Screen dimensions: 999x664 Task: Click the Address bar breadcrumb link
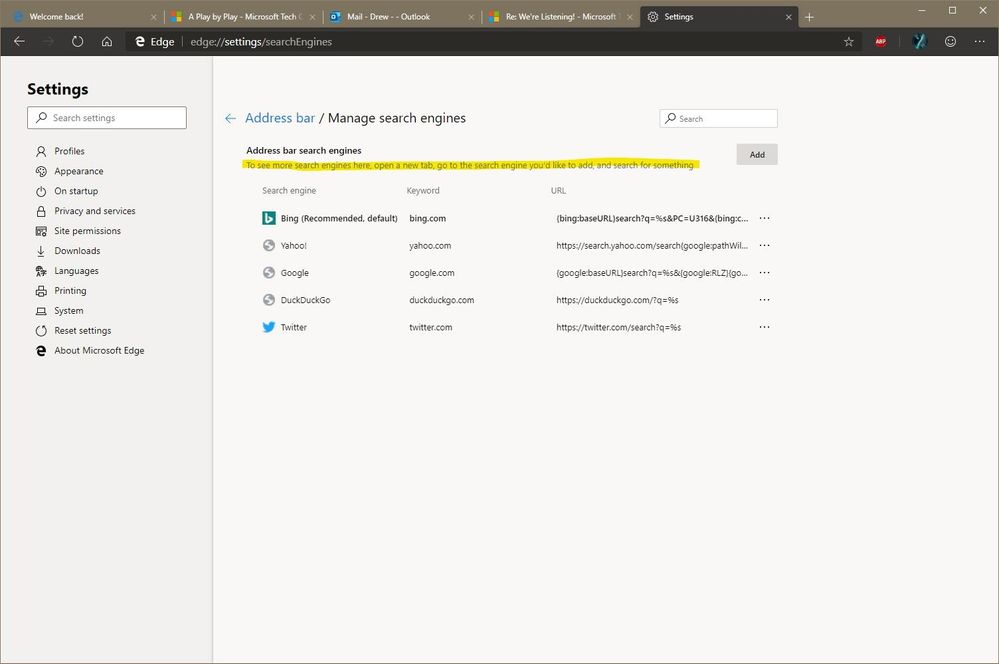coord(280,118)
